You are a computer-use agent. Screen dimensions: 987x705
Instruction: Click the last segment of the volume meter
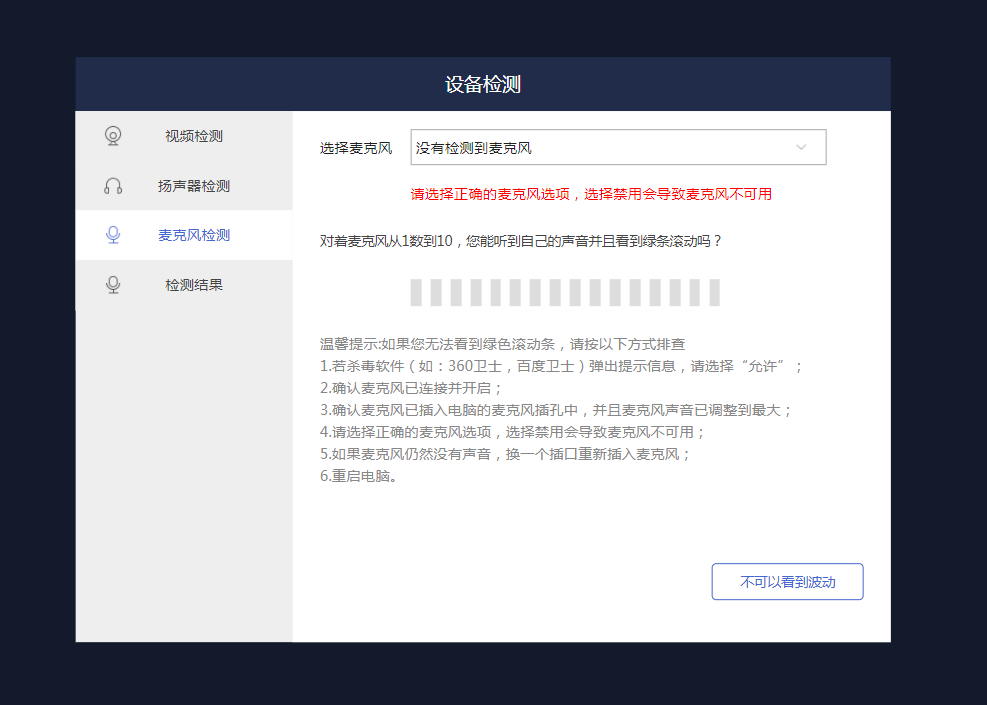click(714, 293)
